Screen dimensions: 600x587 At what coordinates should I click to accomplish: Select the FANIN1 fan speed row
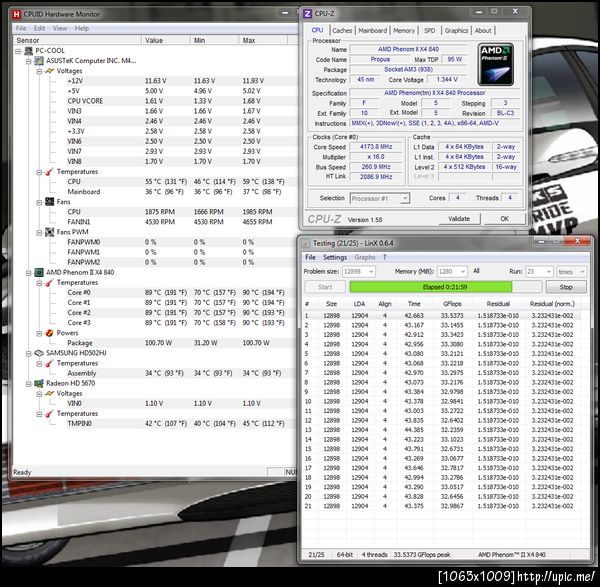[x=155, y=222]
